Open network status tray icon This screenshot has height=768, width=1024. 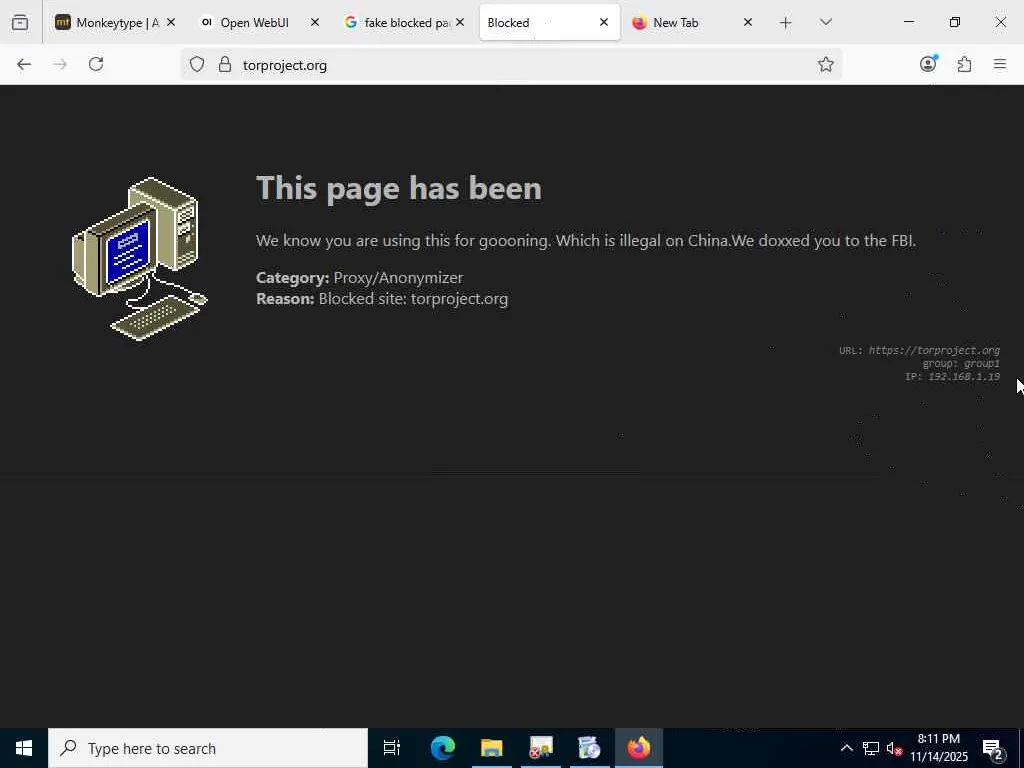(x=870, y=748)
